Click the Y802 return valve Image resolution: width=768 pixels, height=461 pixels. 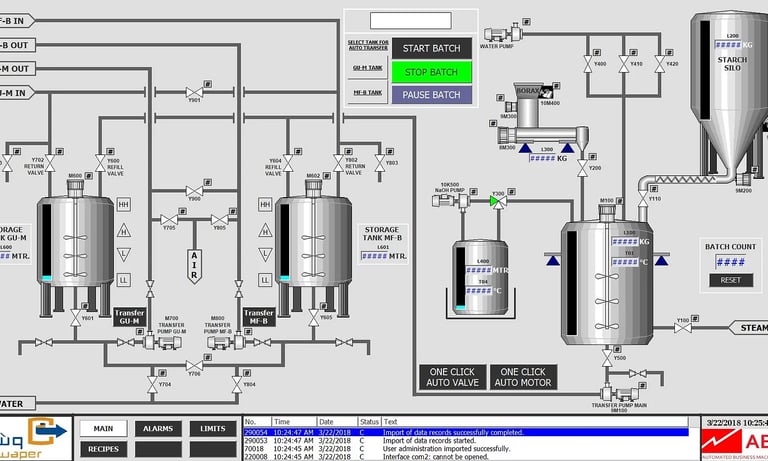338,163
